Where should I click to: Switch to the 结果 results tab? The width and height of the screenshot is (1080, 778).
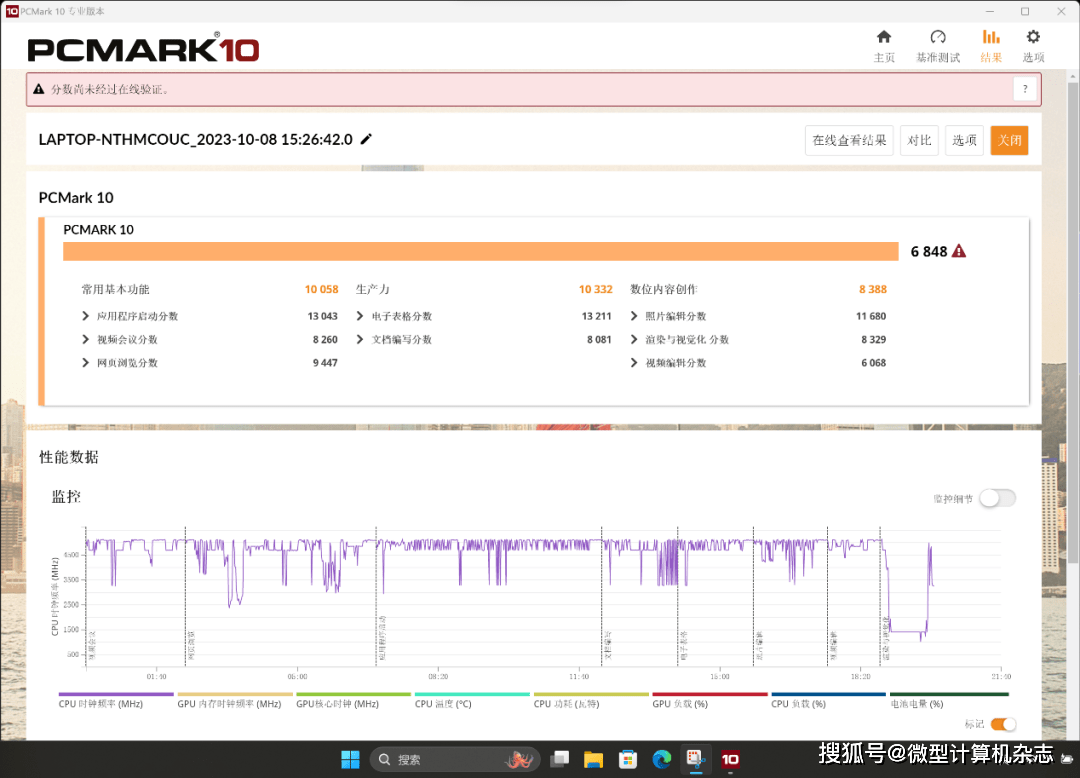991,46
